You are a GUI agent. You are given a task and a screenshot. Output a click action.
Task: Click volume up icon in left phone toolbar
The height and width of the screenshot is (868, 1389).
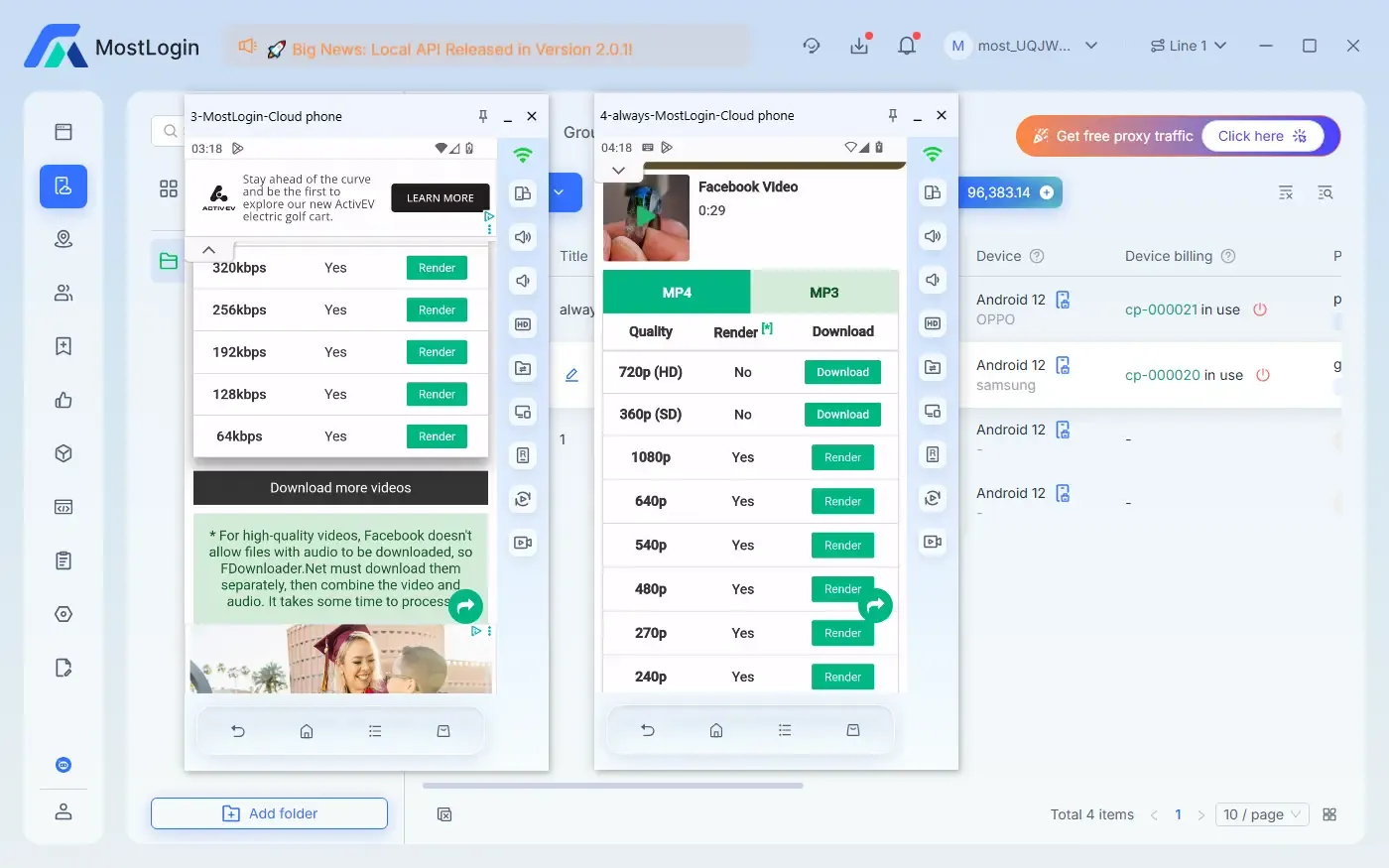pos(523,237)
